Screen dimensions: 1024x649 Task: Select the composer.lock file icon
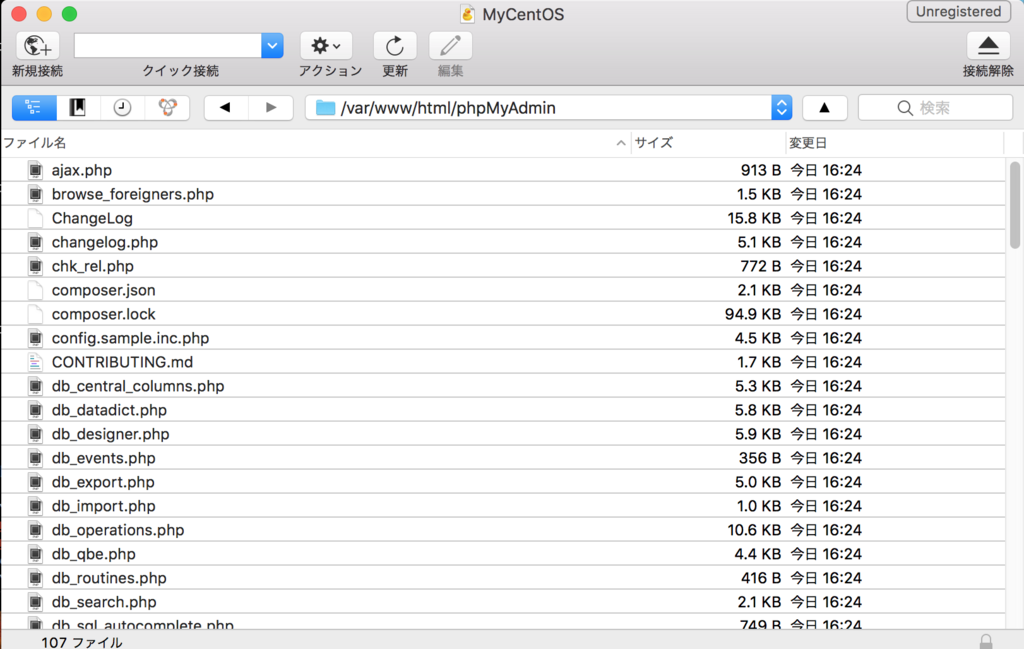pyautogui.click(x=35, y=314)
